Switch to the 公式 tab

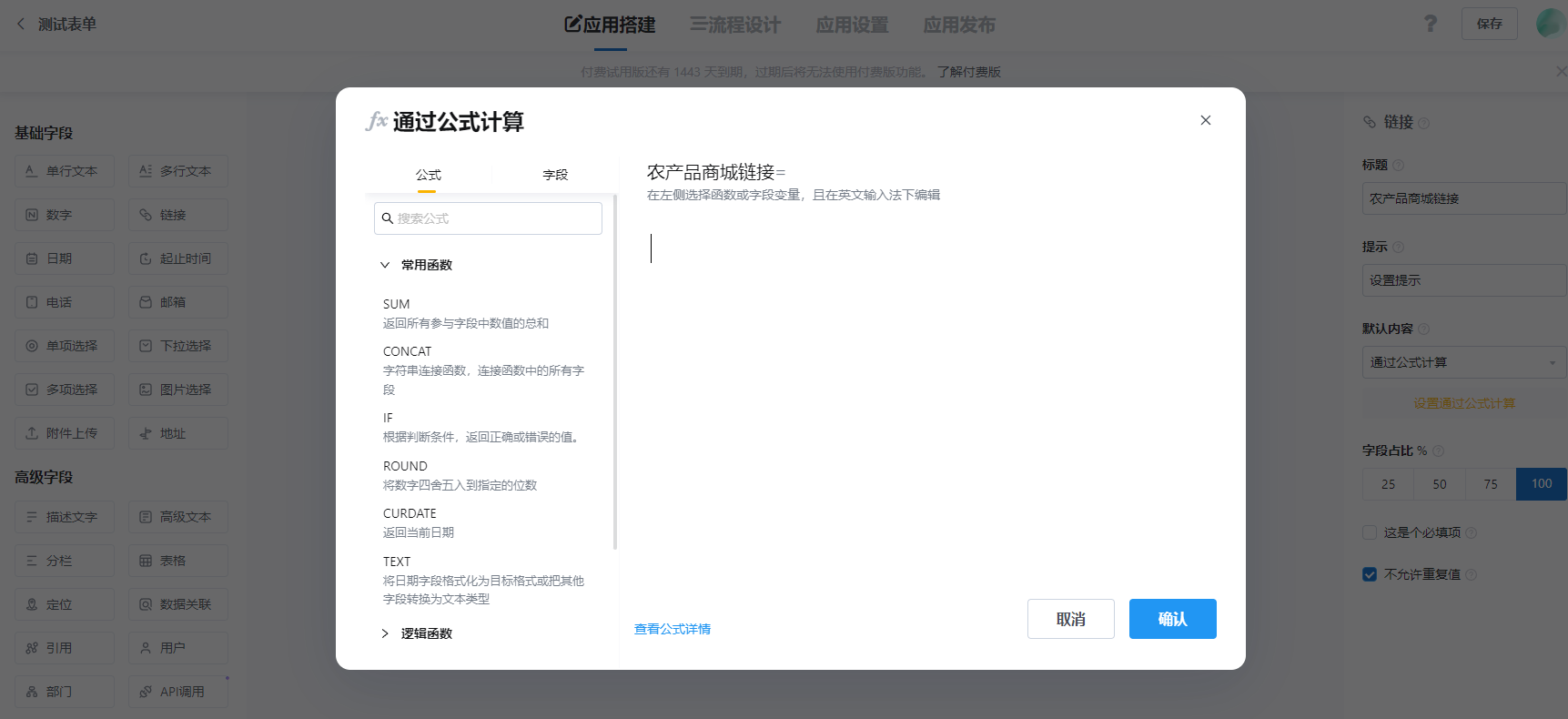pos(428,175)
